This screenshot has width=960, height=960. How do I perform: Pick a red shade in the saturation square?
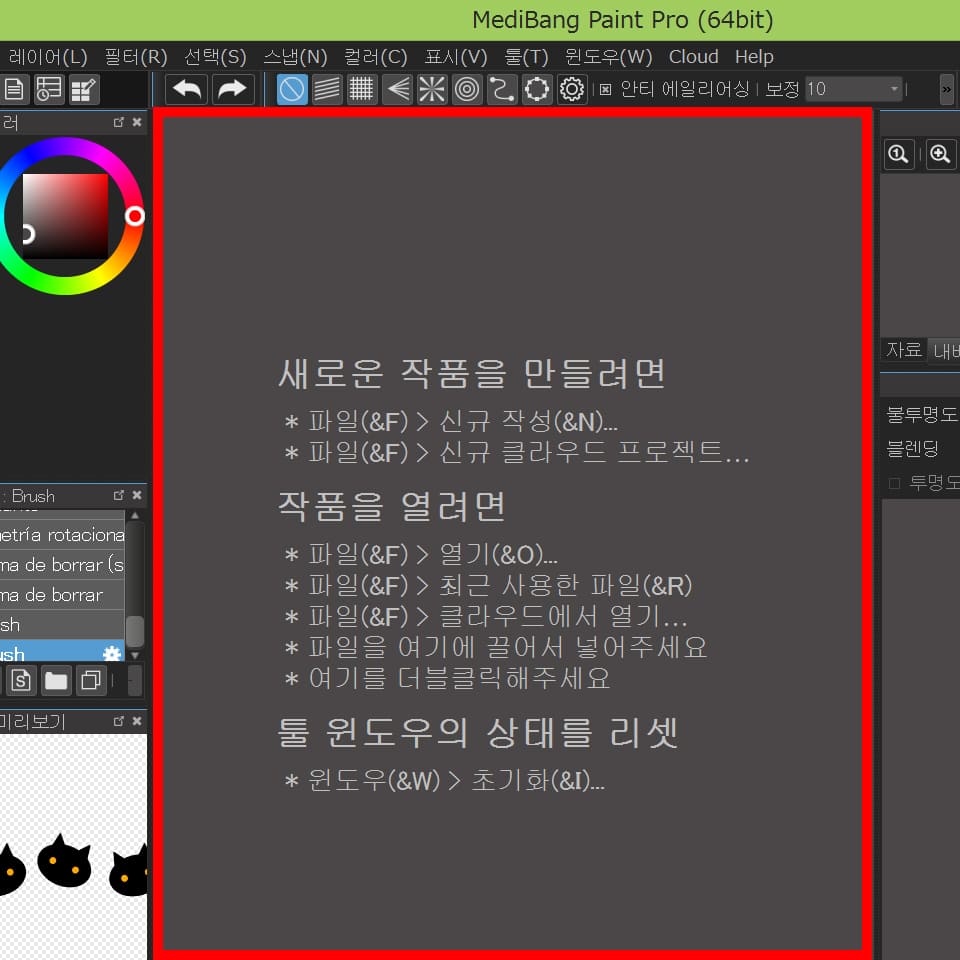(x=66, y=216)
